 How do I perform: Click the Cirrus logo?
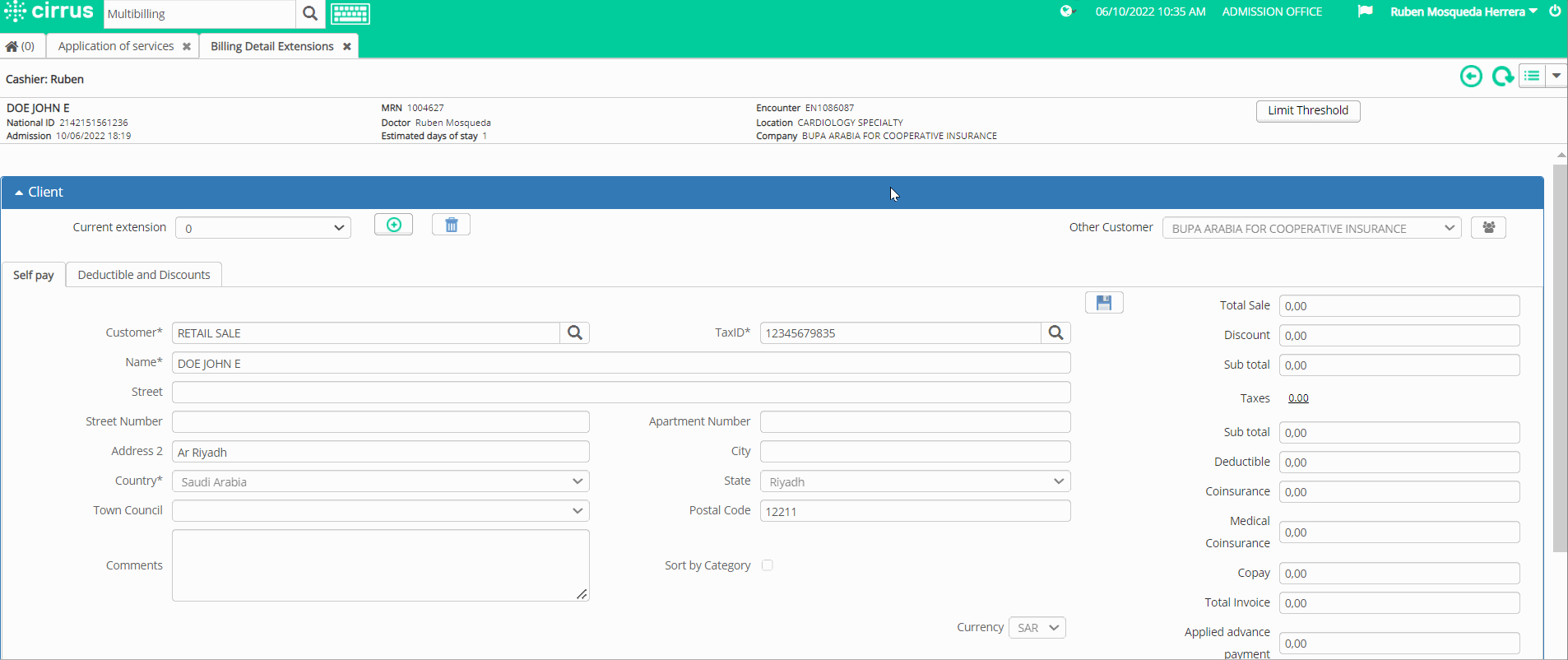tap(49, 12)
